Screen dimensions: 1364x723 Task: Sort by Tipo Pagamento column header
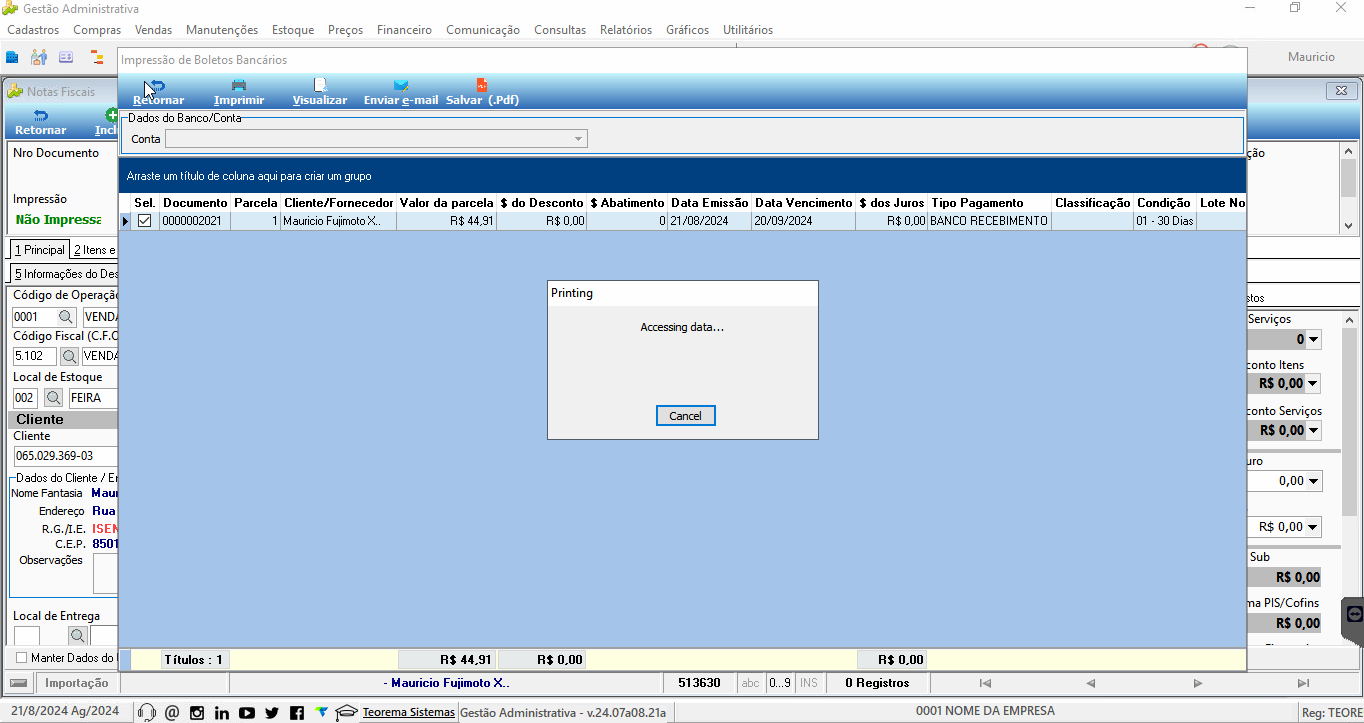click(x=990, y=203)
